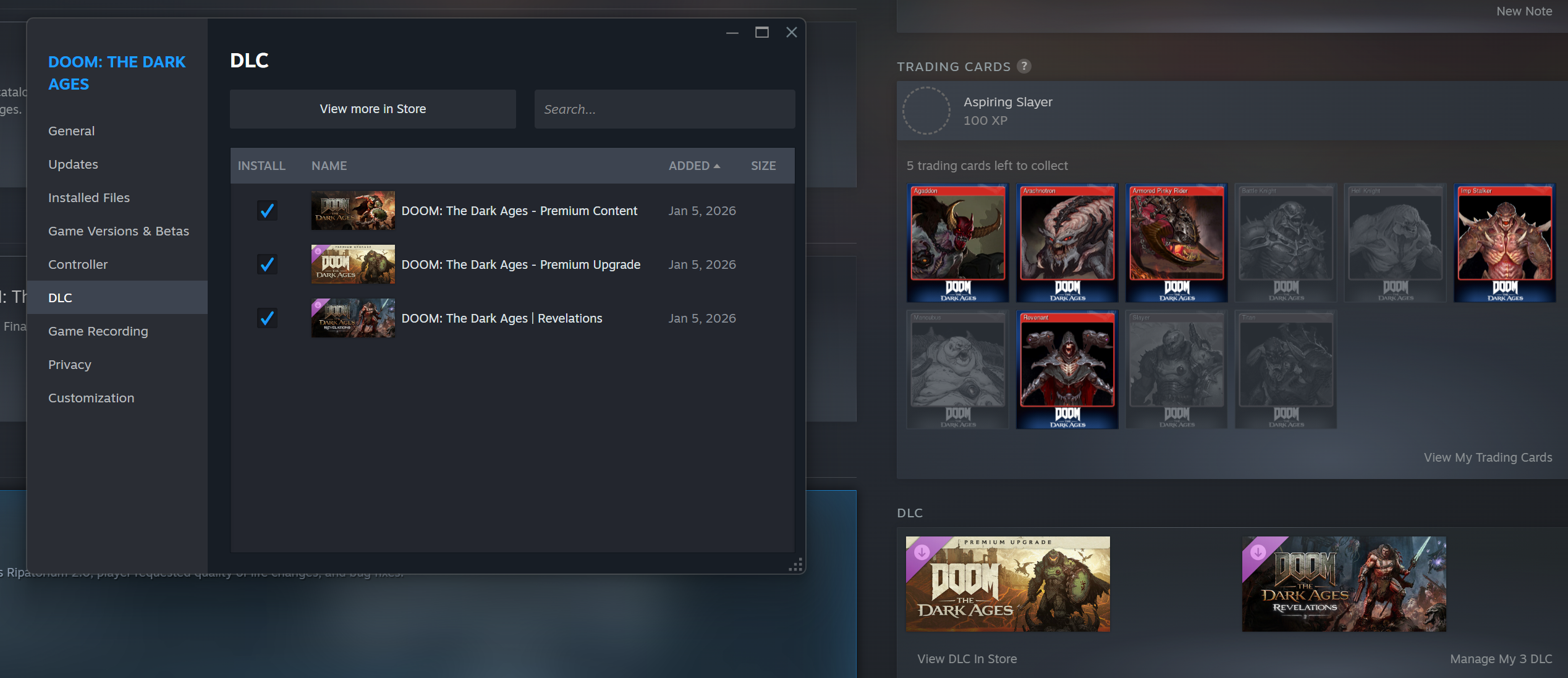Open the Revenant trading card

pos(1067,370)
